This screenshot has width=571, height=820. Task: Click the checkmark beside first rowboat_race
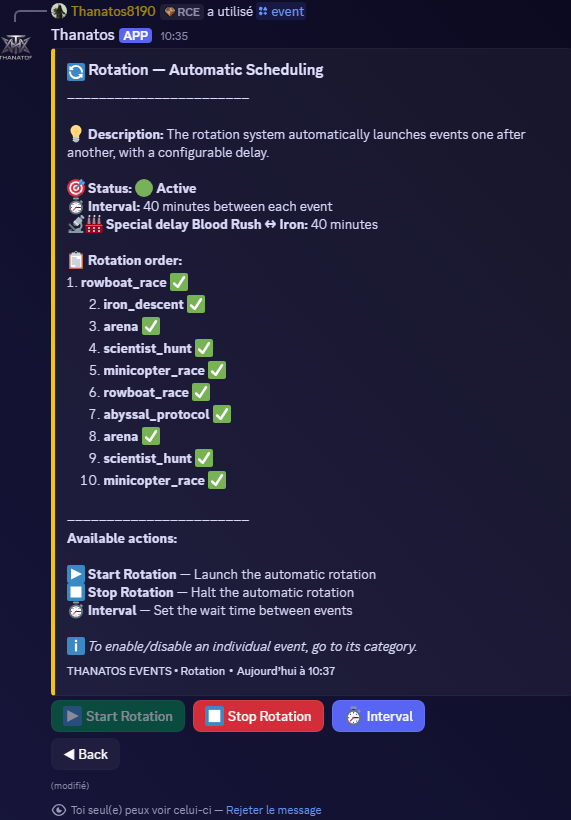click(179, 282)
